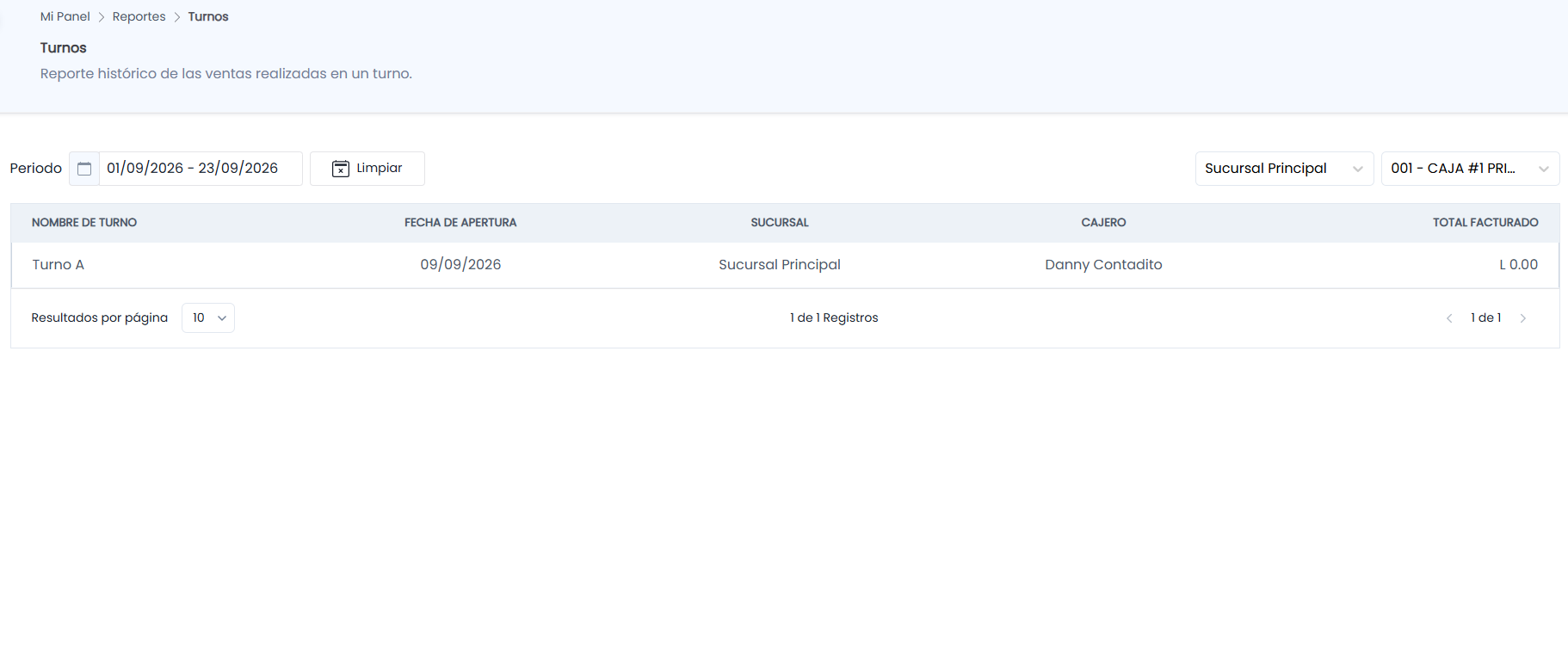Click the Turnos breadcrumb item
This screenshot has width=1568, height=647.
(208, 16)
